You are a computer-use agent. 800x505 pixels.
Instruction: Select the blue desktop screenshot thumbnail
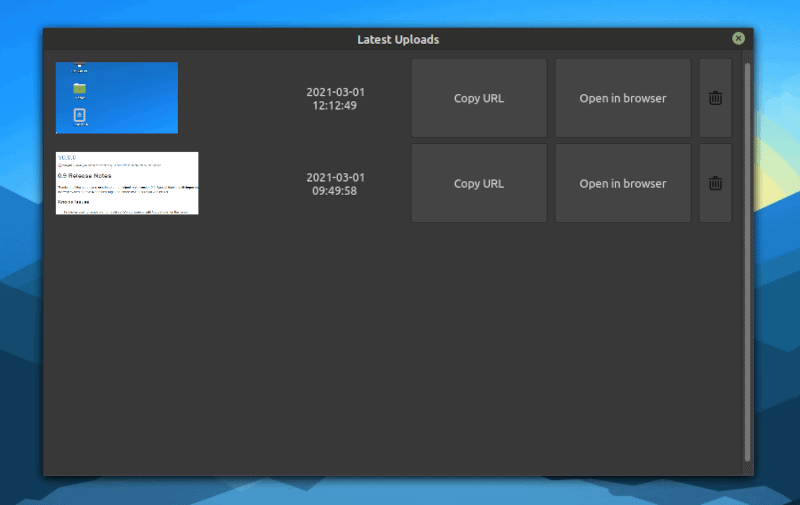117,98
